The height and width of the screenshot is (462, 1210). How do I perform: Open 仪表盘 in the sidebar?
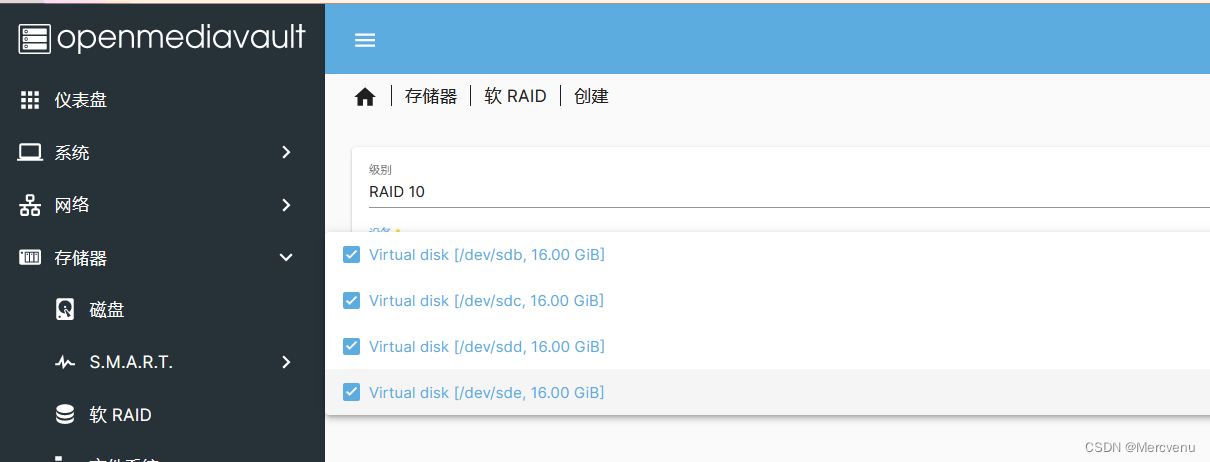pos(81,100)
